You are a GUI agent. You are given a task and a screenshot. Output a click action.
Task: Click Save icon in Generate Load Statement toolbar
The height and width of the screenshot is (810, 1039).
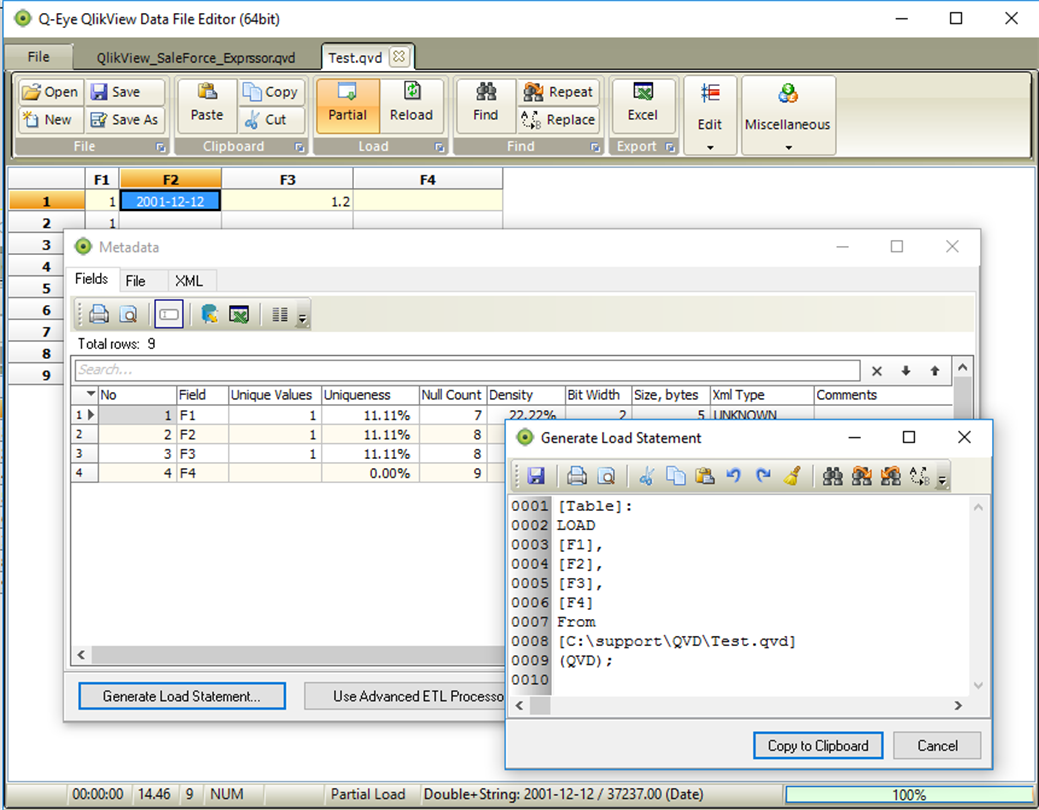535,476
